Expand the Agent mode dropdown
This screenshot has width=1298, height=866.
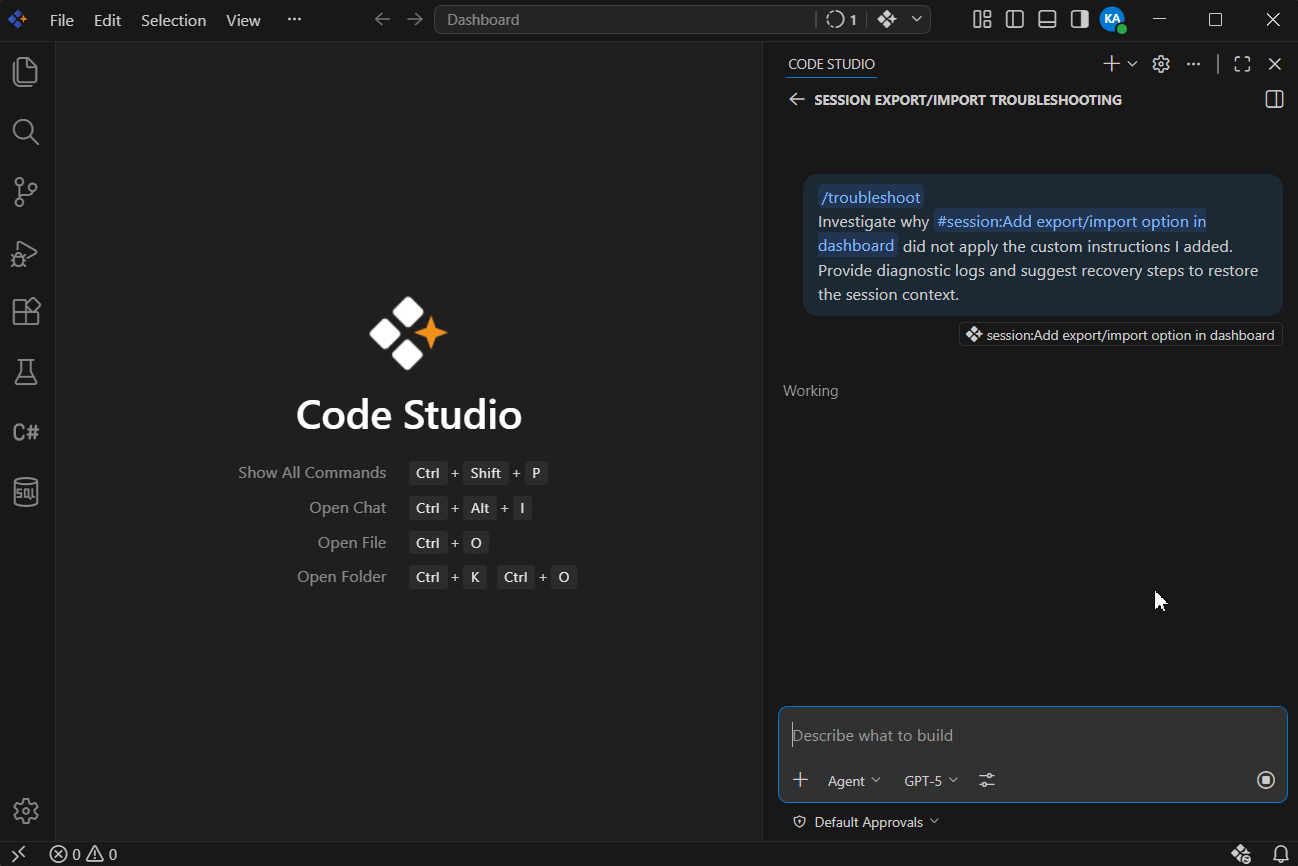(854, 780)
